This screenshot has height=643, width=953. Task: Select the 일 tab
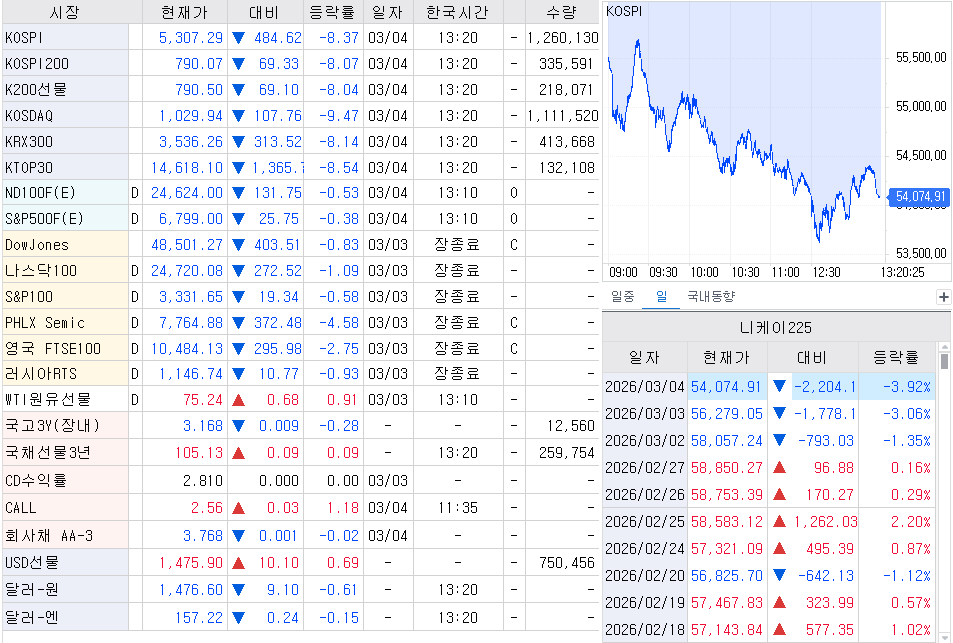click(x=660, y=296)
